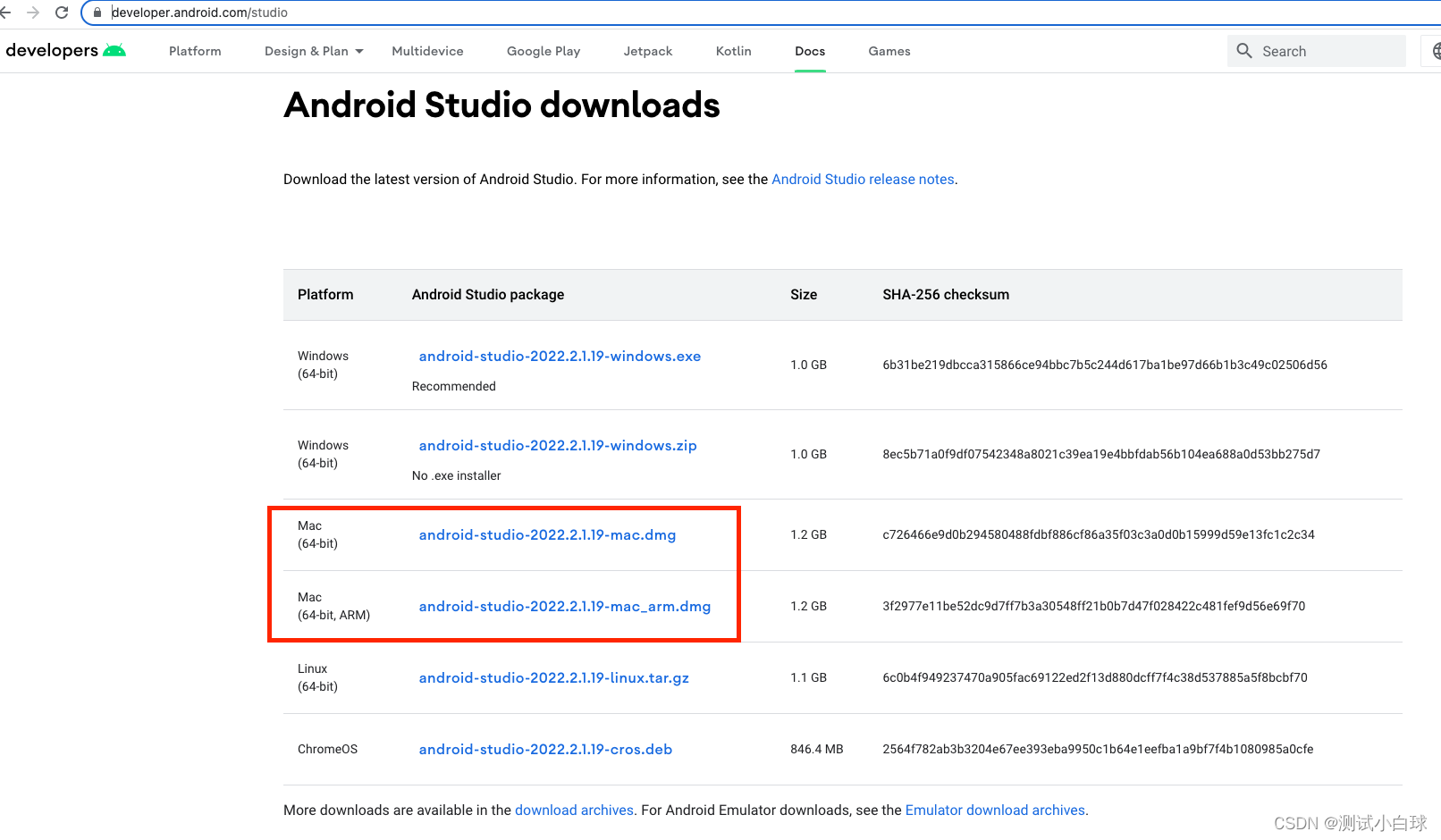Image resolution: width=1441 pixels, height=840 pixels.
Task: Click the Android developers logo
Action: (65, 51)
